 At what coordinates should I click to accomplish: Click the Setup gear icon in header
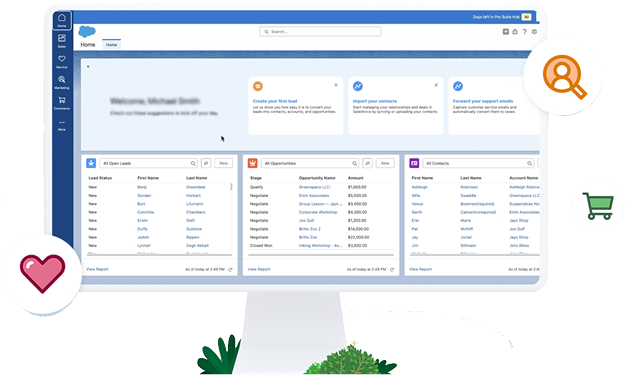click(534, 31)
